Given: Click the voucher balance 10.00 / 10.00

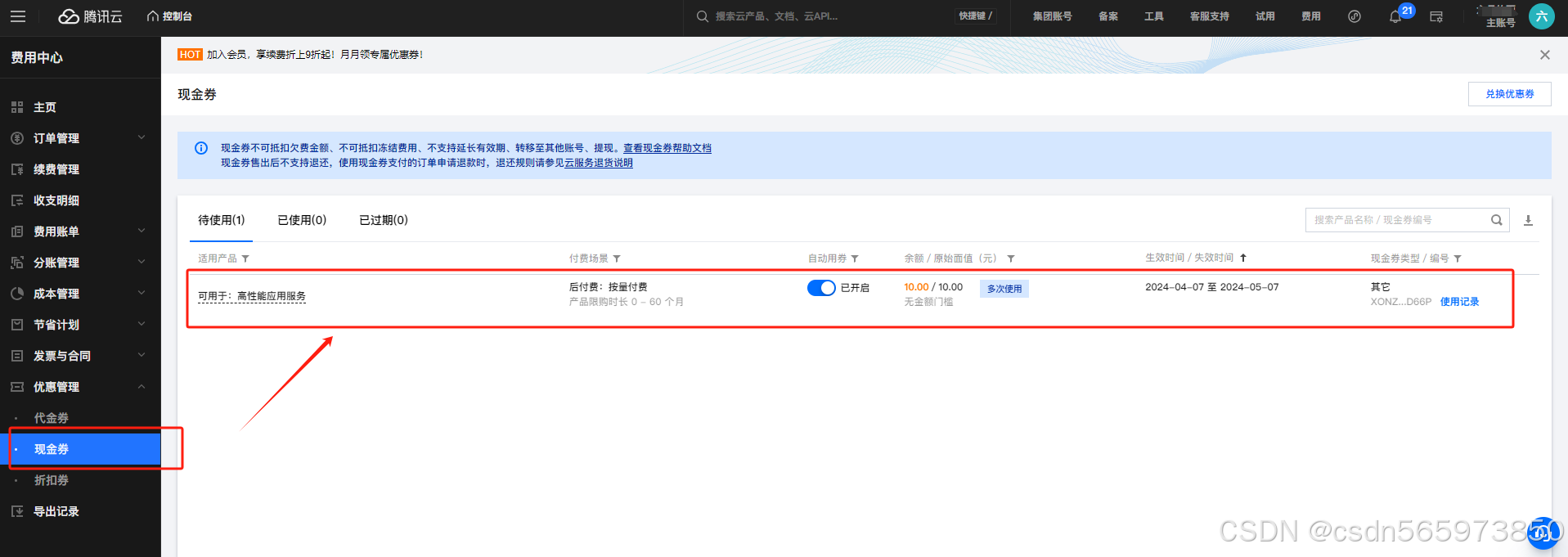Looking at the screenshot, I should click(933, 287).
